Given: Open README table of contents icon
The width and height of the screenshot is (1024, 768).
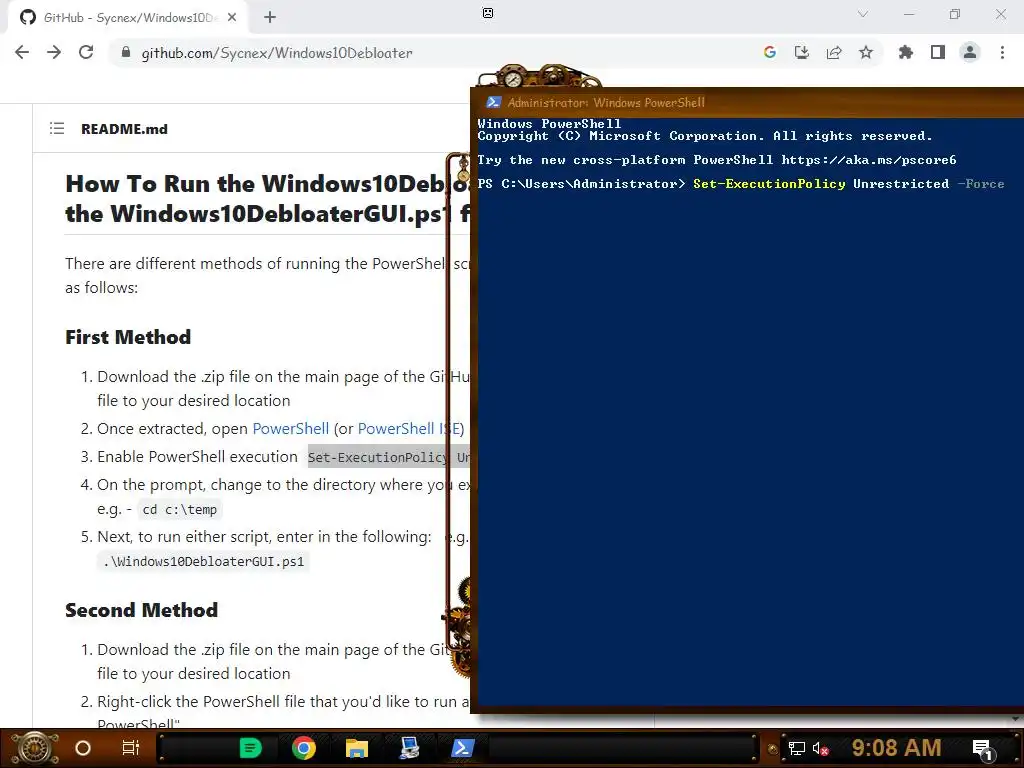Looking at the screenshot, I should (57, 129).
